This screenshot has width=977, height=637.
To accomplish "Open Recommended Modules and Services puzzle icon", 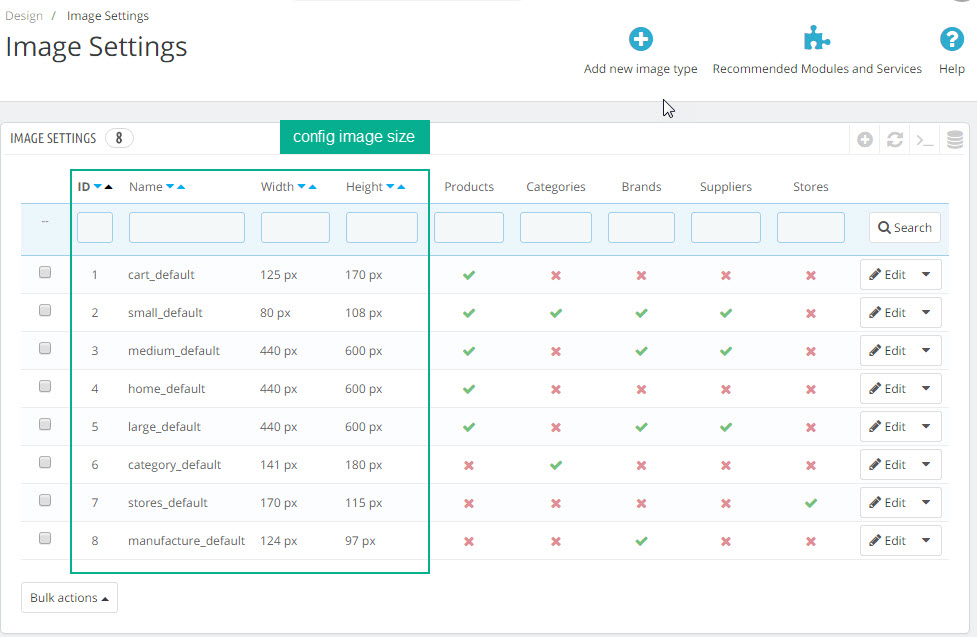I will click(816, 39).
